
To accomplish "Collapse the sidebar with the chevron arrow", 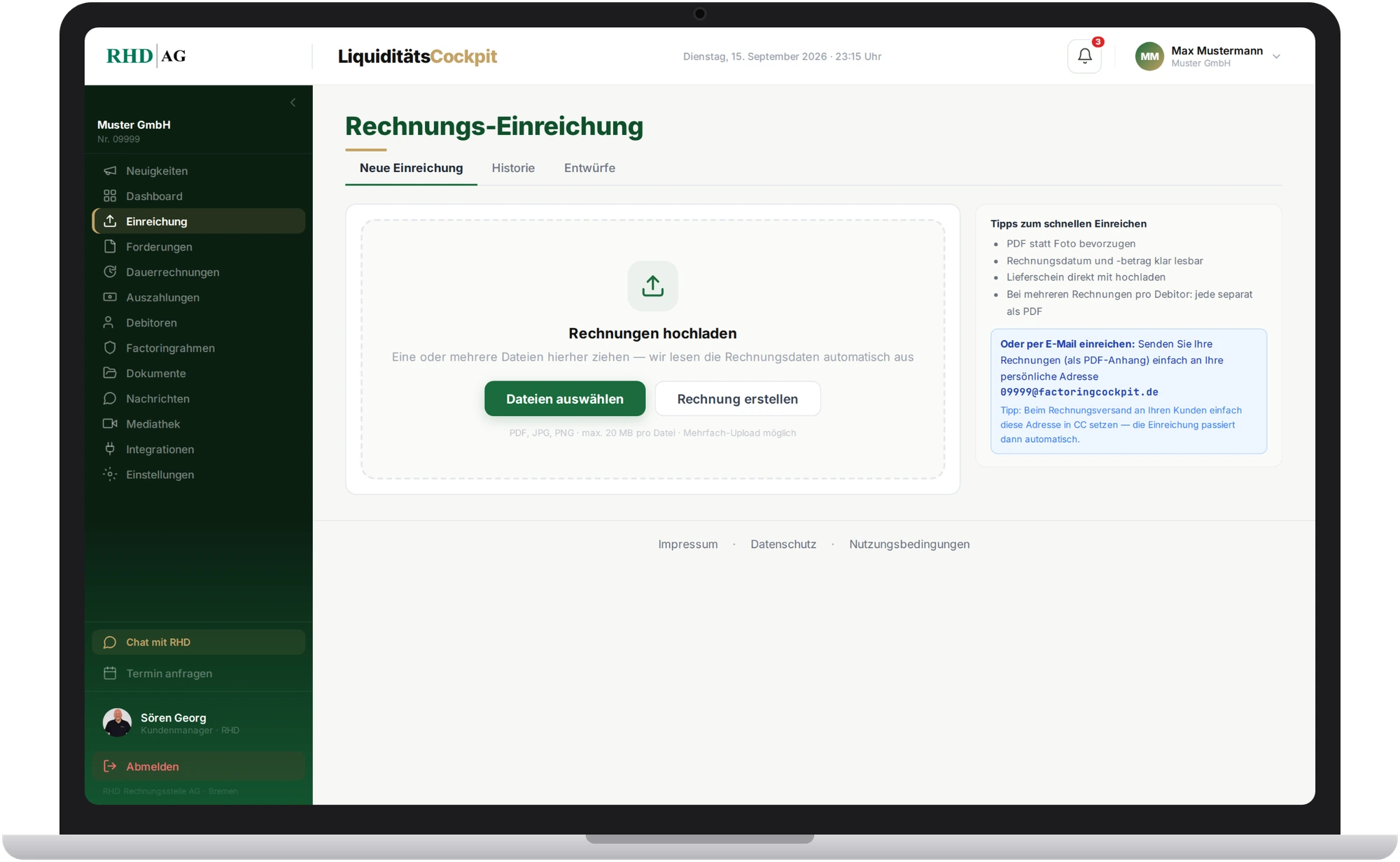I will [293, 103].
